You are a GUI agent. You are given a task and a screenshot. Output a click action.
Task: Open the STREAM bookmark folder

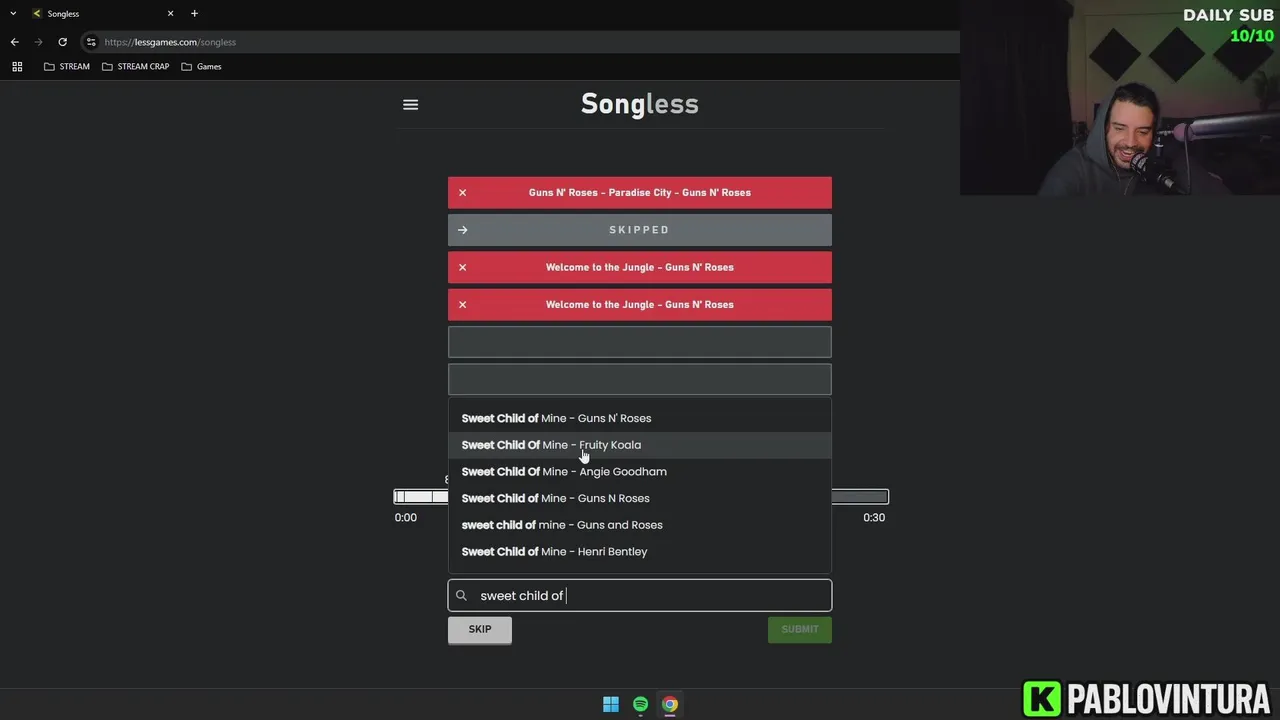[x=67, y=66]
